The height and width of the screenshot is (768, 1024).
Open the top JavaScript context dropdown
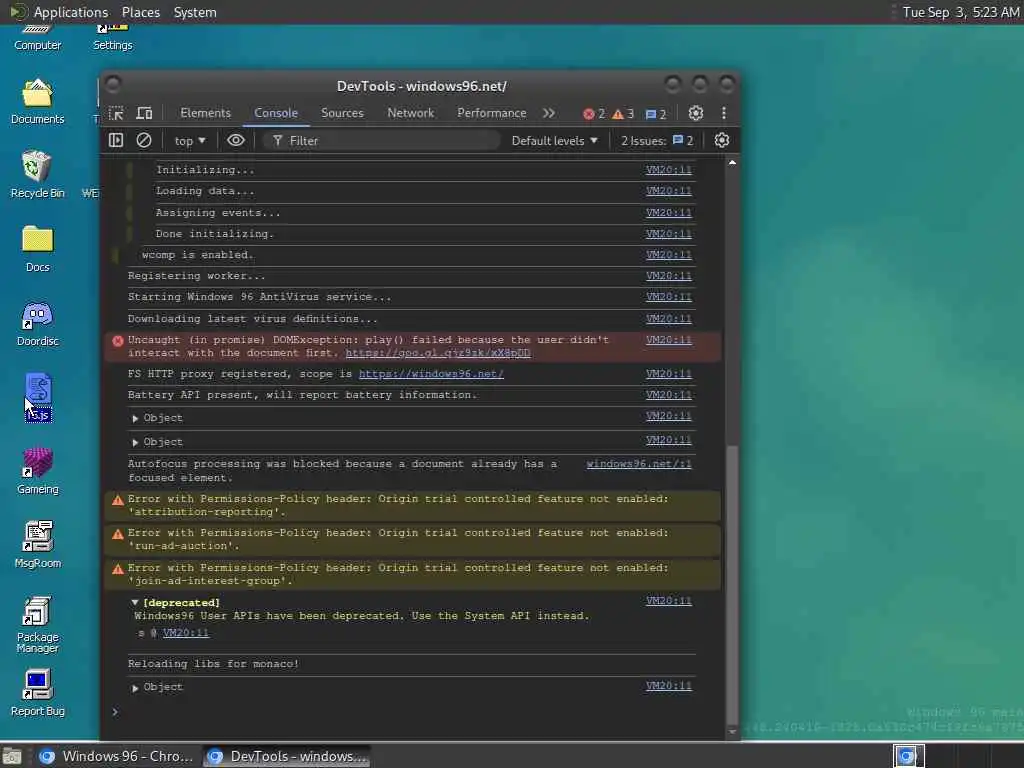pos(189,140)
